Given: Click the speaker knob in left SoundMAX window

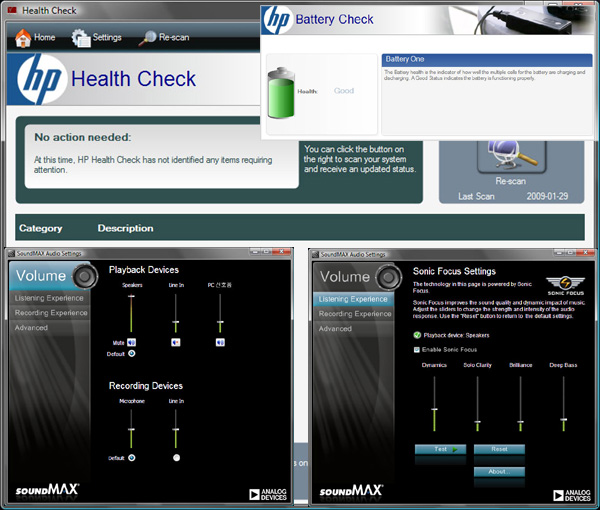Looking at the screenshot, I should point(85,276).
